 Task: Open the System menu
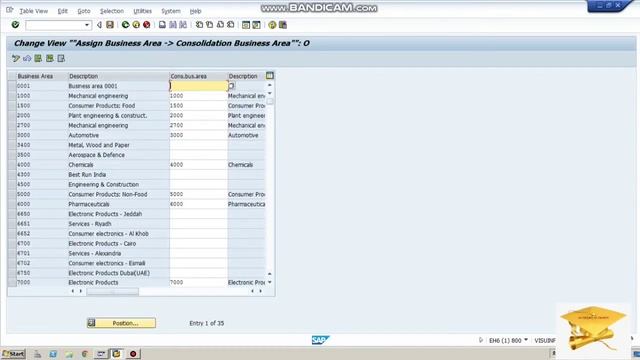coord(171,11)
